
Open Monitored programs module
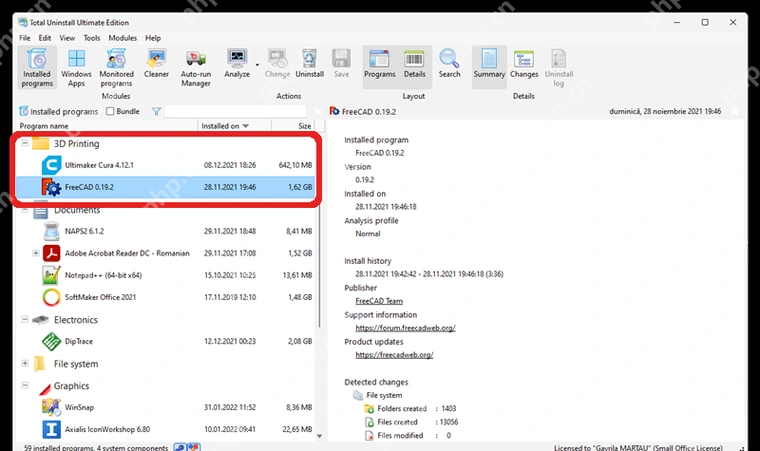click(116, 68)
